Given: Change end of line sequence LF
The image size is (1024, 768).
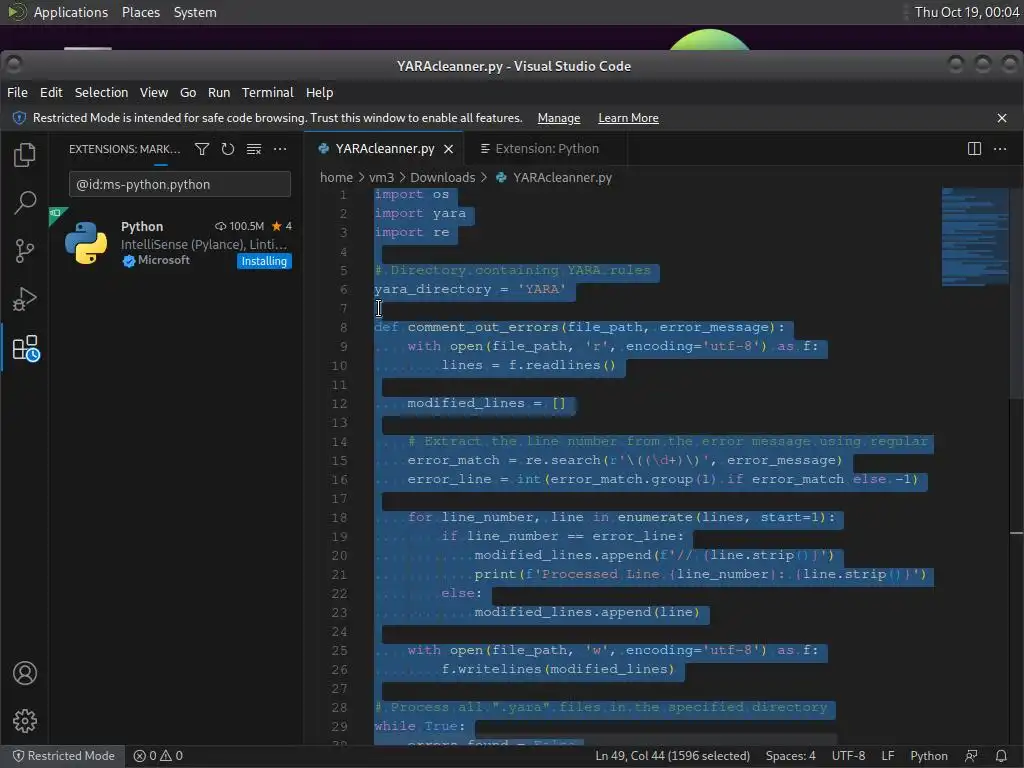Looking at the screenshot, I should pyautogui.click(x=888, y=756).
